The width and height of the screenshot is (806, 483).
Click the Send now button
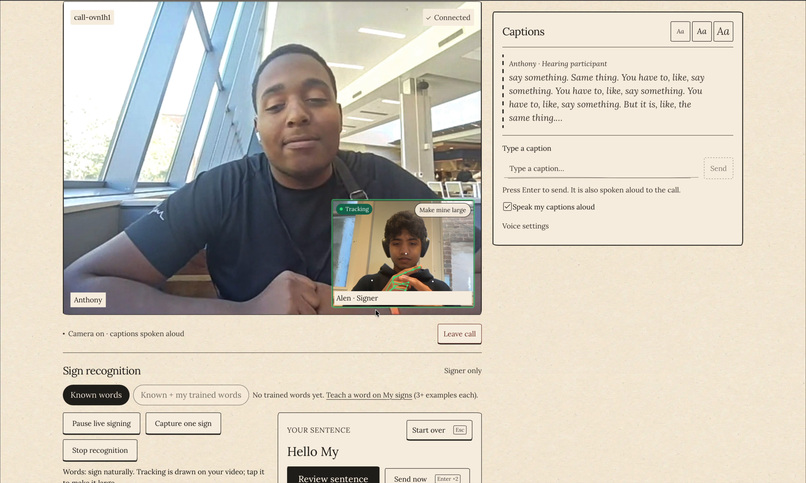point(427,477)
